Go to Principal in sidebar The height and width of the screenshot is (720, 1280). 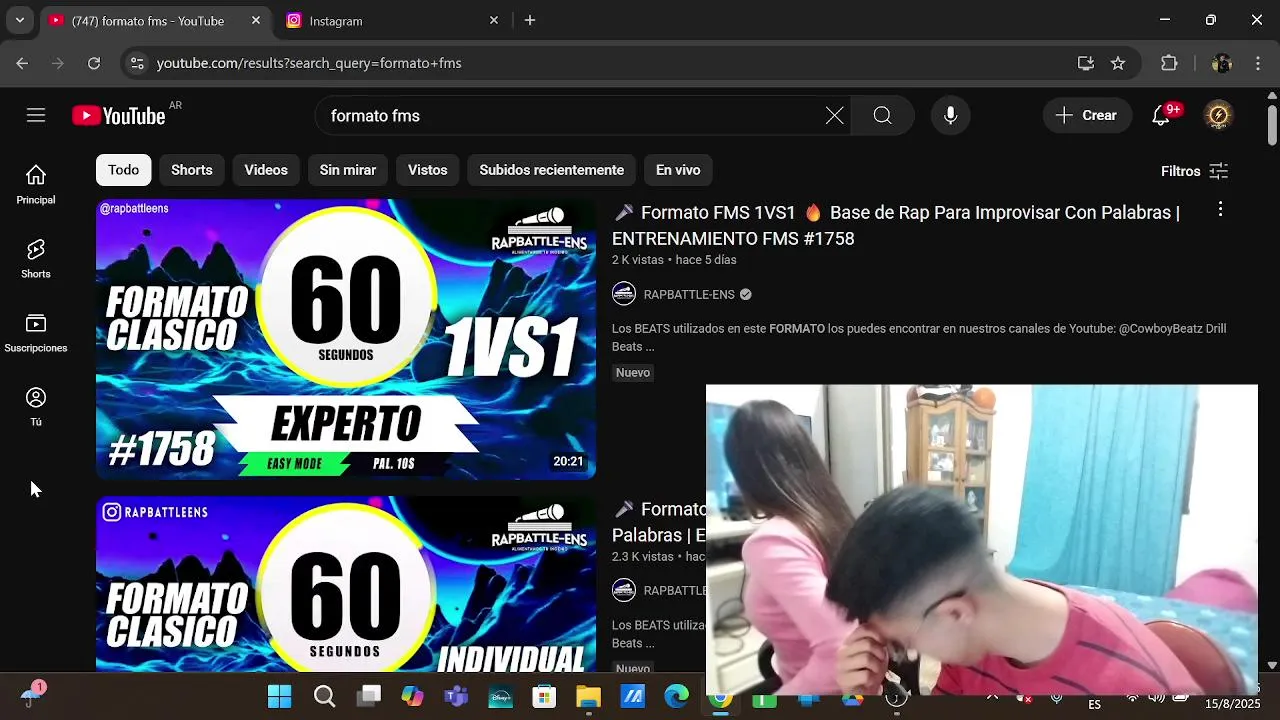tap(36, 185)
